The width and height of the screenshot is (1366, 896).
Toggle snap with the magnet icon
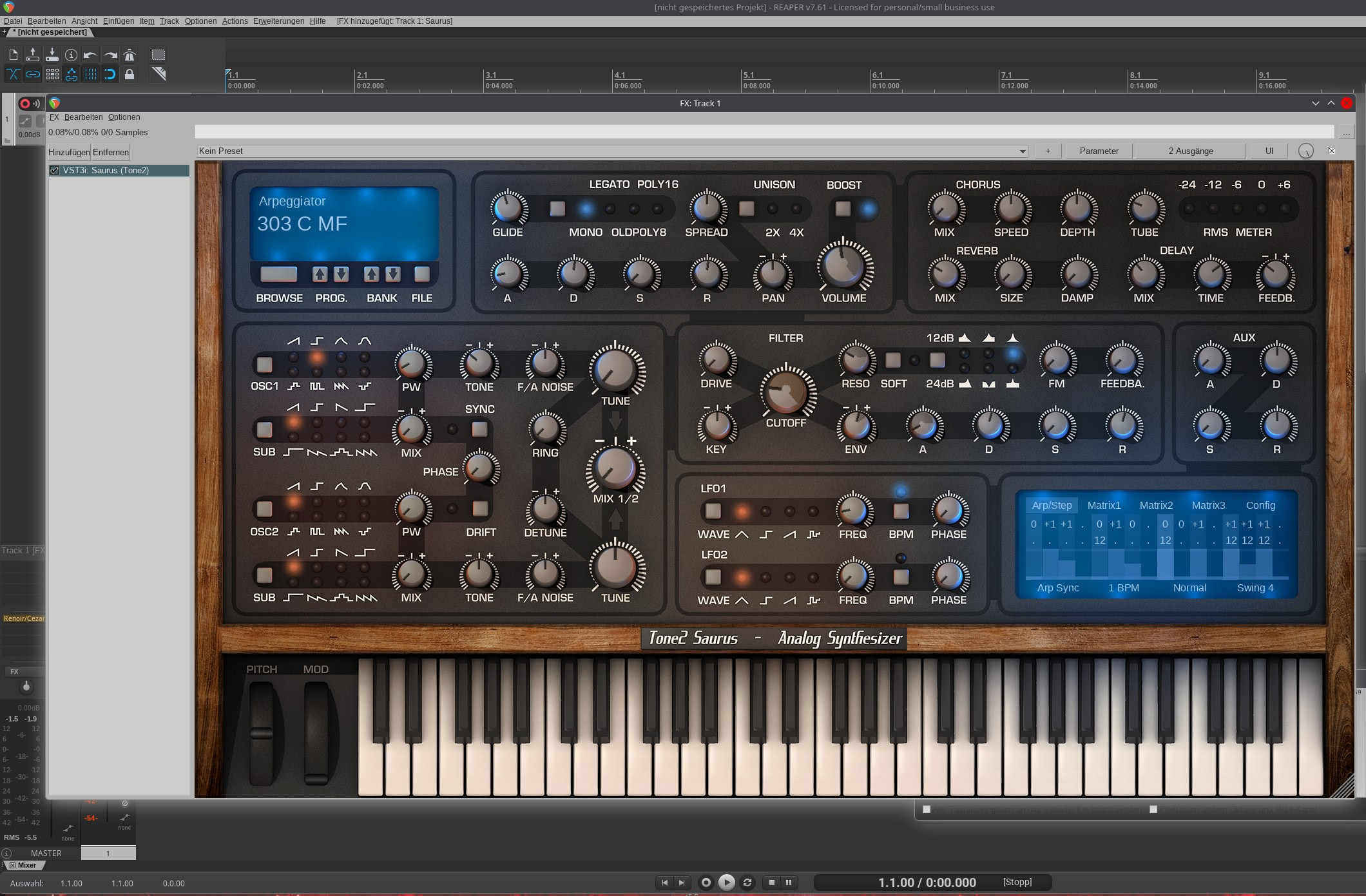click(x=110, y=74)
